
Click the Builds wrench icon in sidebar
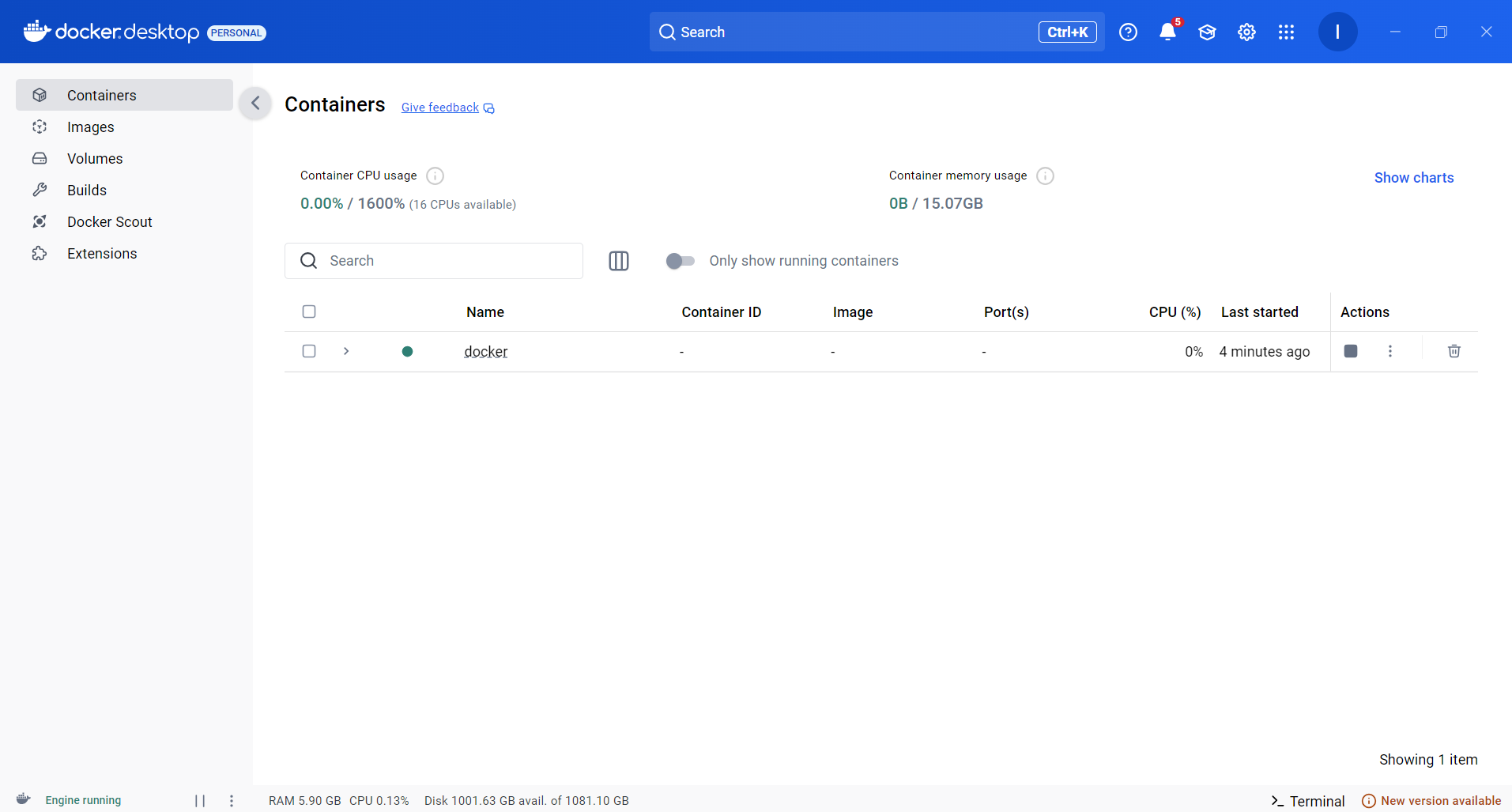pyautogui.click(x=40, y=190)
